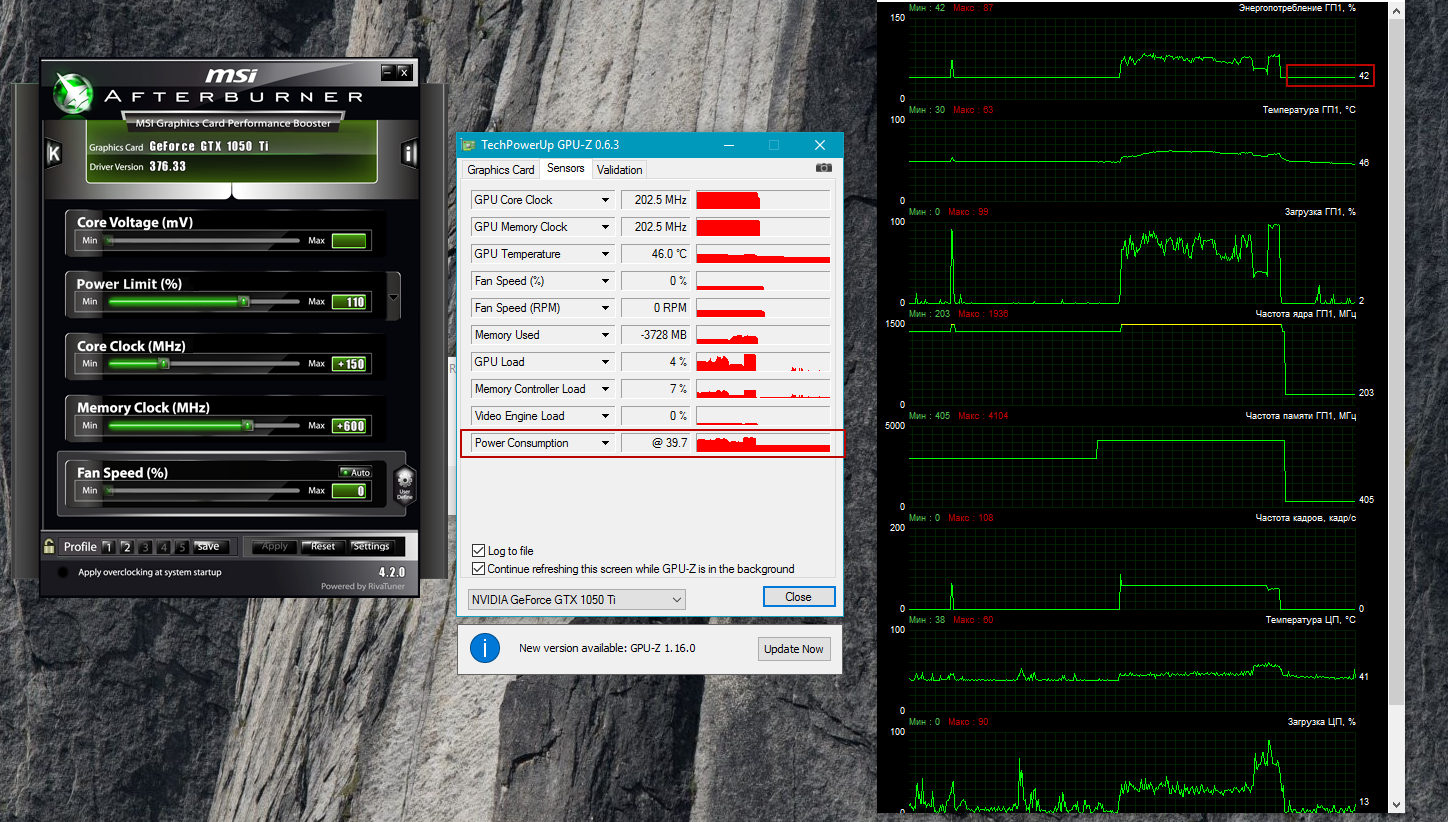Click the Power Limit slider handle
1448x822 pixels.
244,301
